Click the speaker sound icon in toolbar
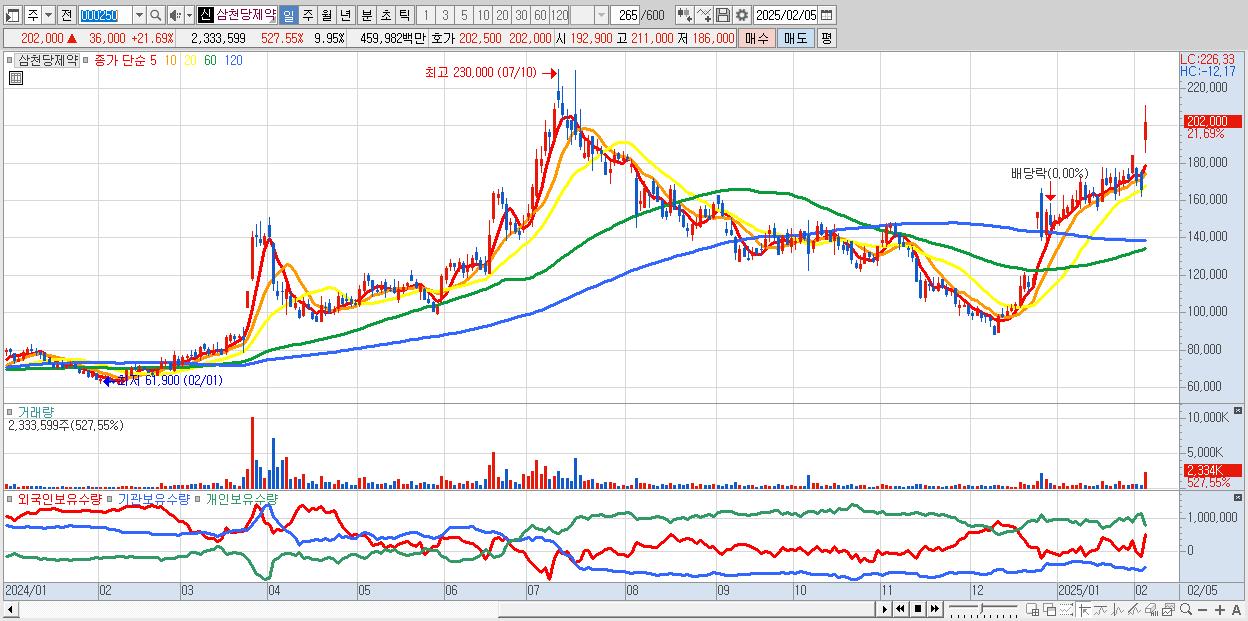 [175, 15]
